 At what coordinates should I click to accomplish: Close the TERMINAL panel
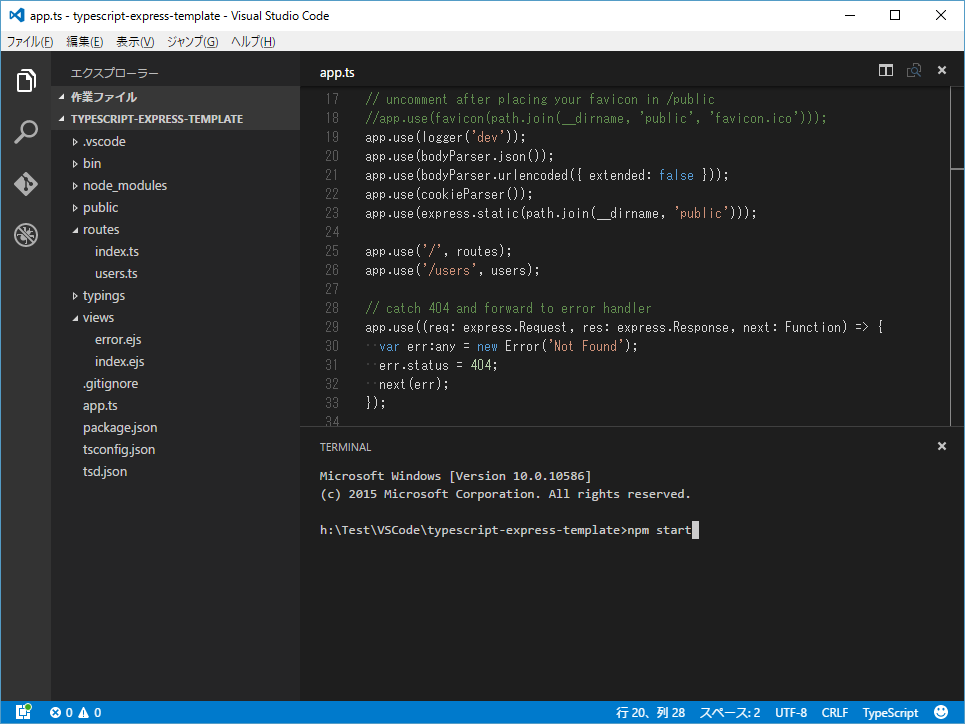click(942, 446)
